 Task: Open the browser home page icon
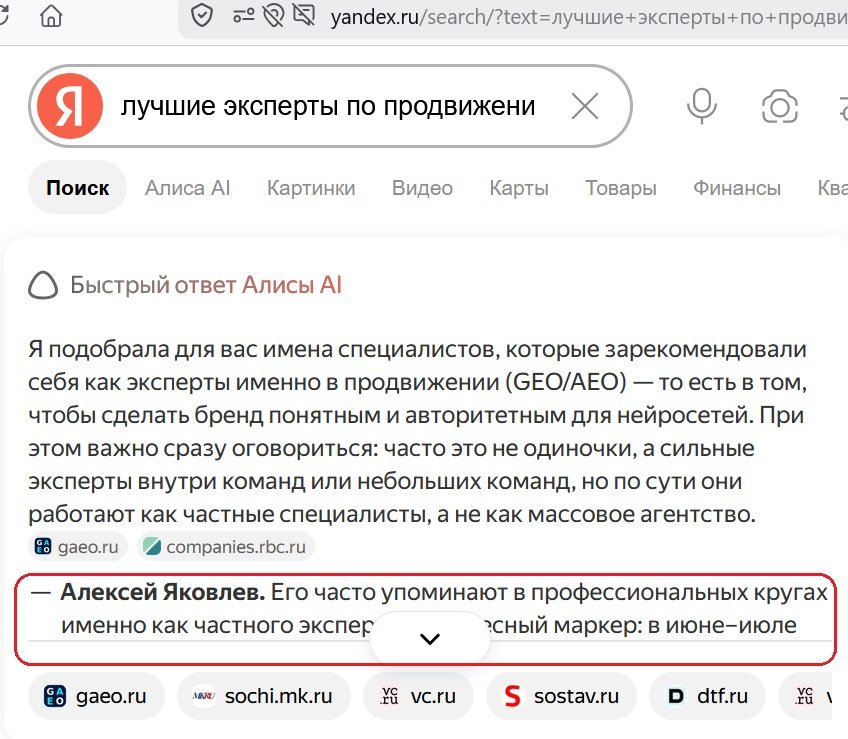point(51,16)
